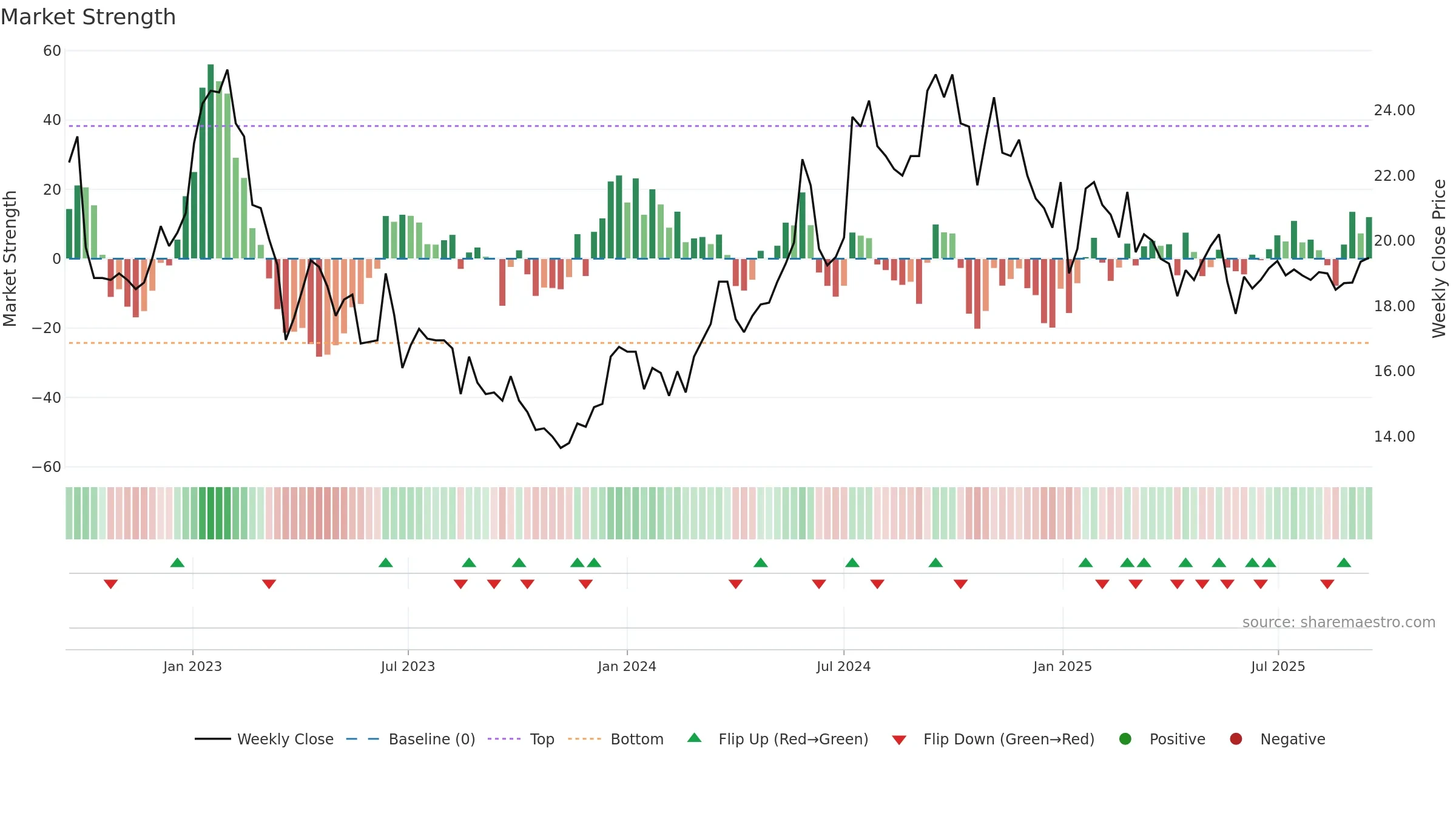Click the vertical Weekly Close Price axis title
The image size is (1456, 819).
click(1440, 258)
